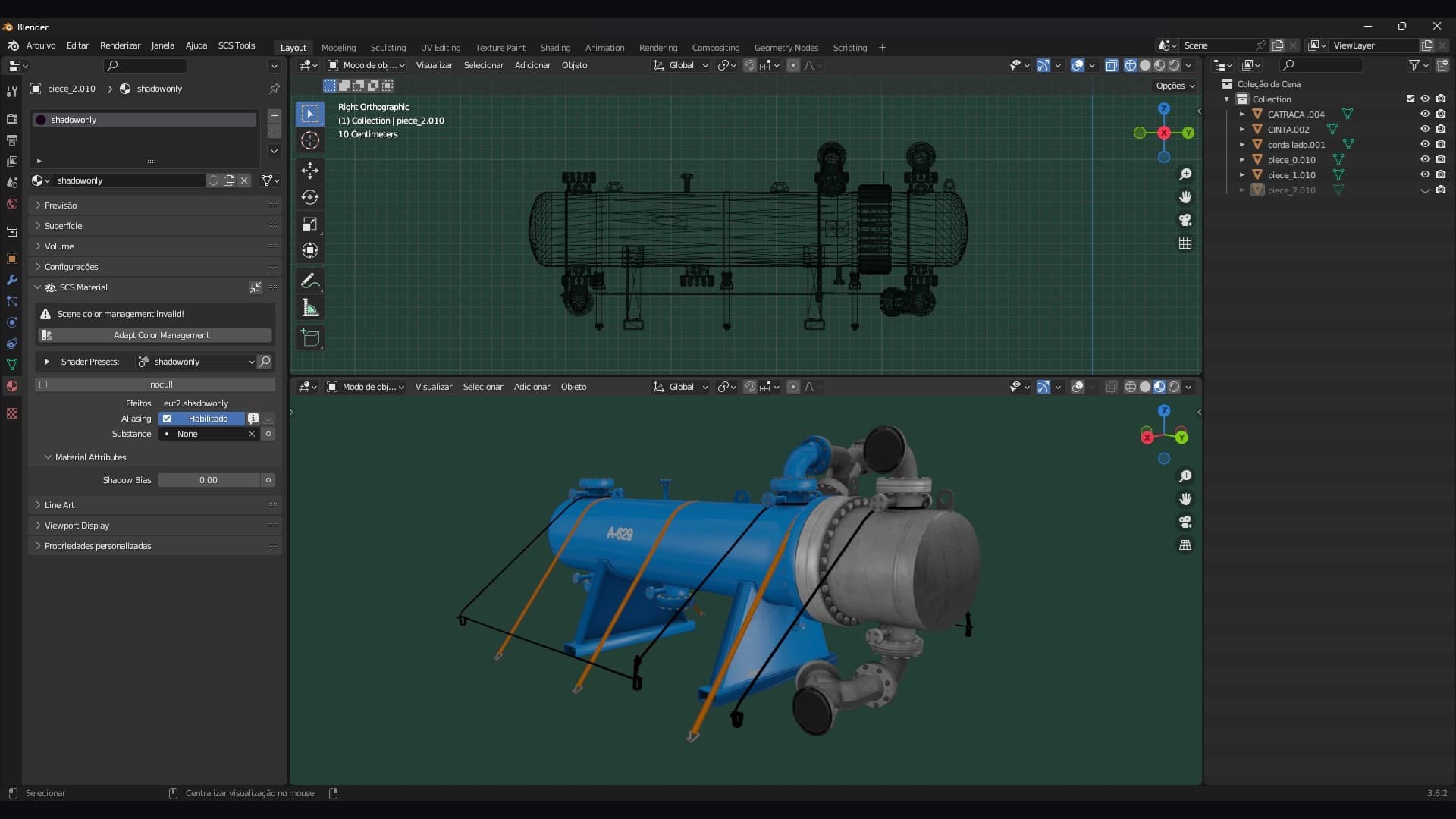Click zoom magnifier in top viewport

[x=1185, y=174]
